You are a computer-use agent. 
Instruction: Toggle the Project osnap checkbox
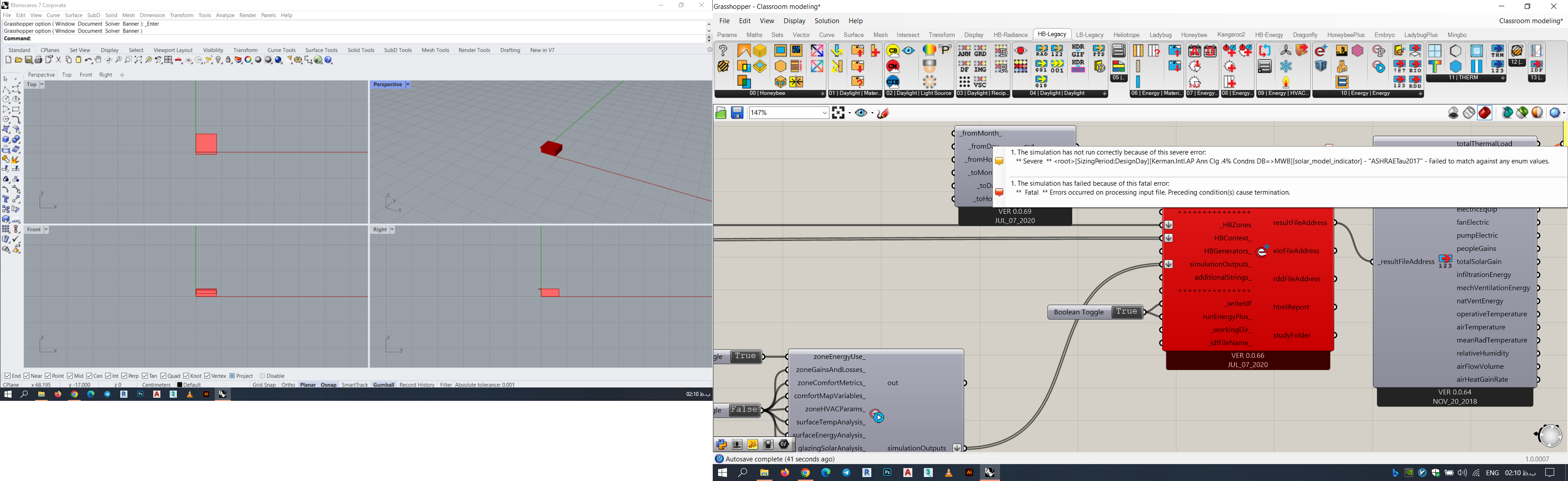pos(233,376)
